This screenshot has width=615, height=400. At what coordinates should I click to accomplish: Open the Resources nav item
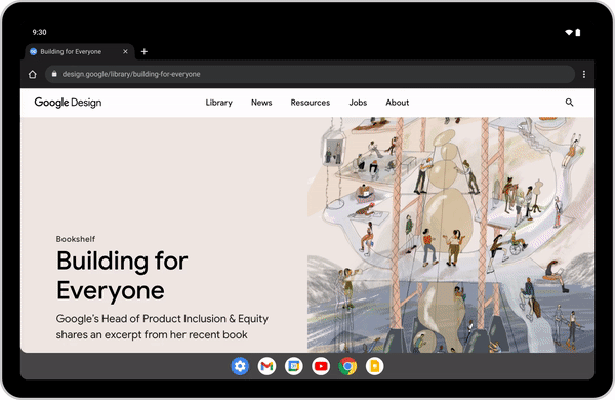[310, 103]
